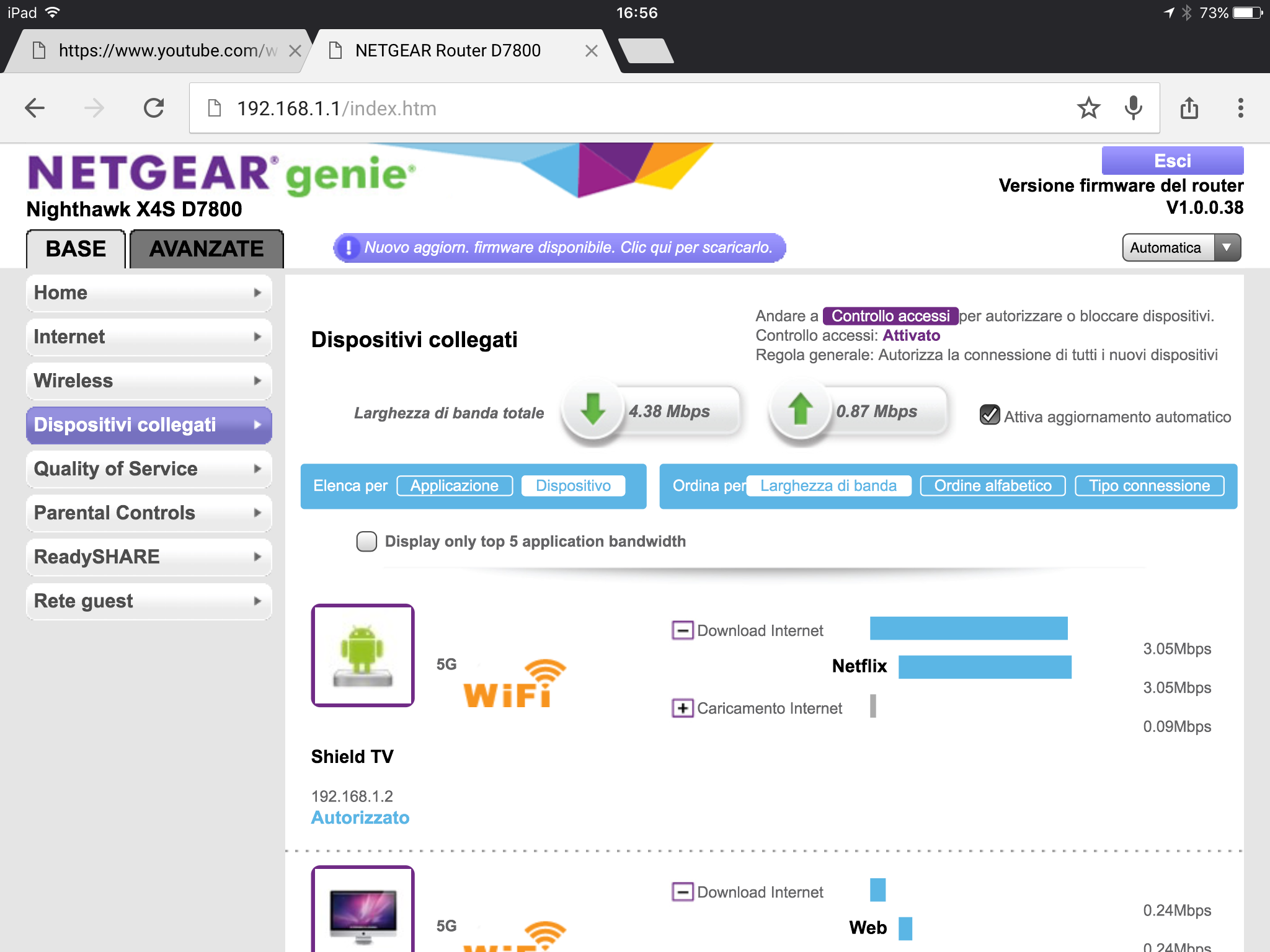1270x952 pixels.
Task: Open a new blank browser tab
Action: (646, 51)
